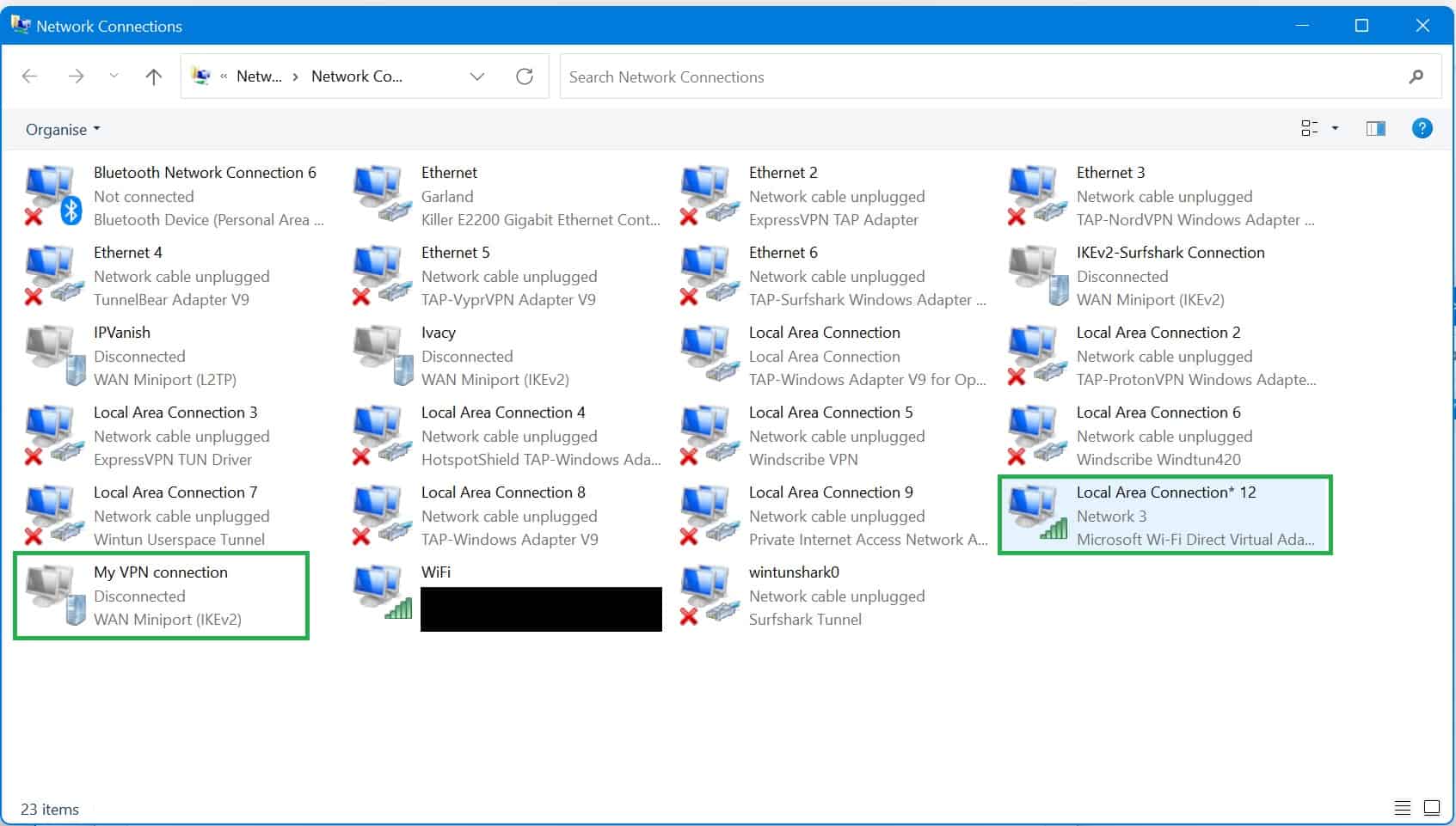Refresh the Network Connections list

coord(525,76)
